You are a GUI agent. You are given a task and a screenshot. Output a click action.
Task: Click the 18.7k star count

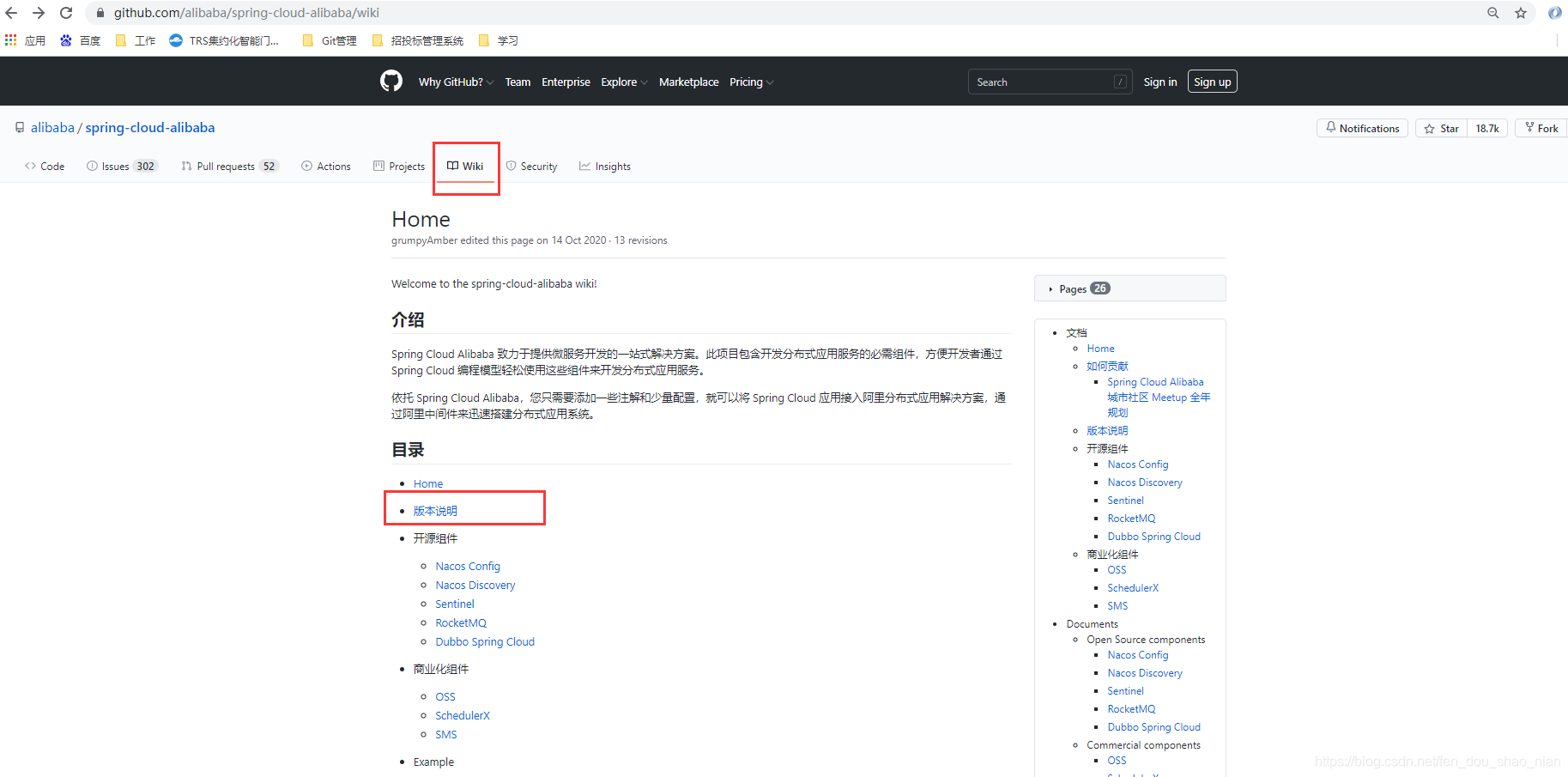tap(1487, 128)
